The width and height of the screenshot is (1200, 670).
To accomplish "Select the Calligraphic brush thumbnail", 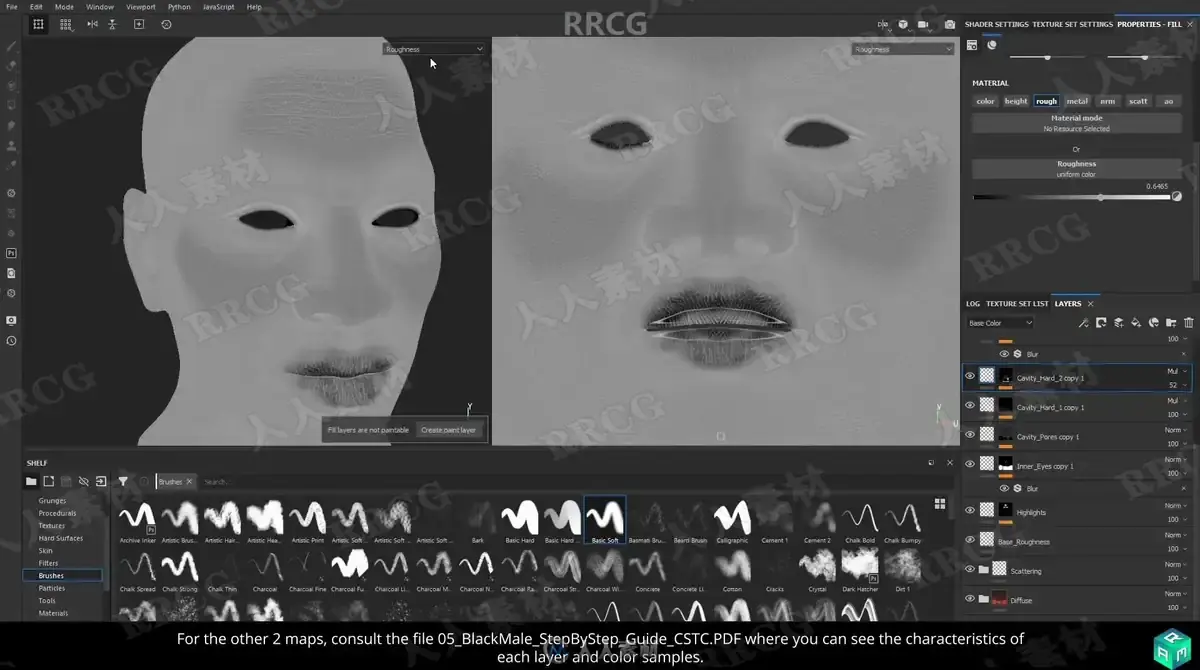I will coord(732,520).
